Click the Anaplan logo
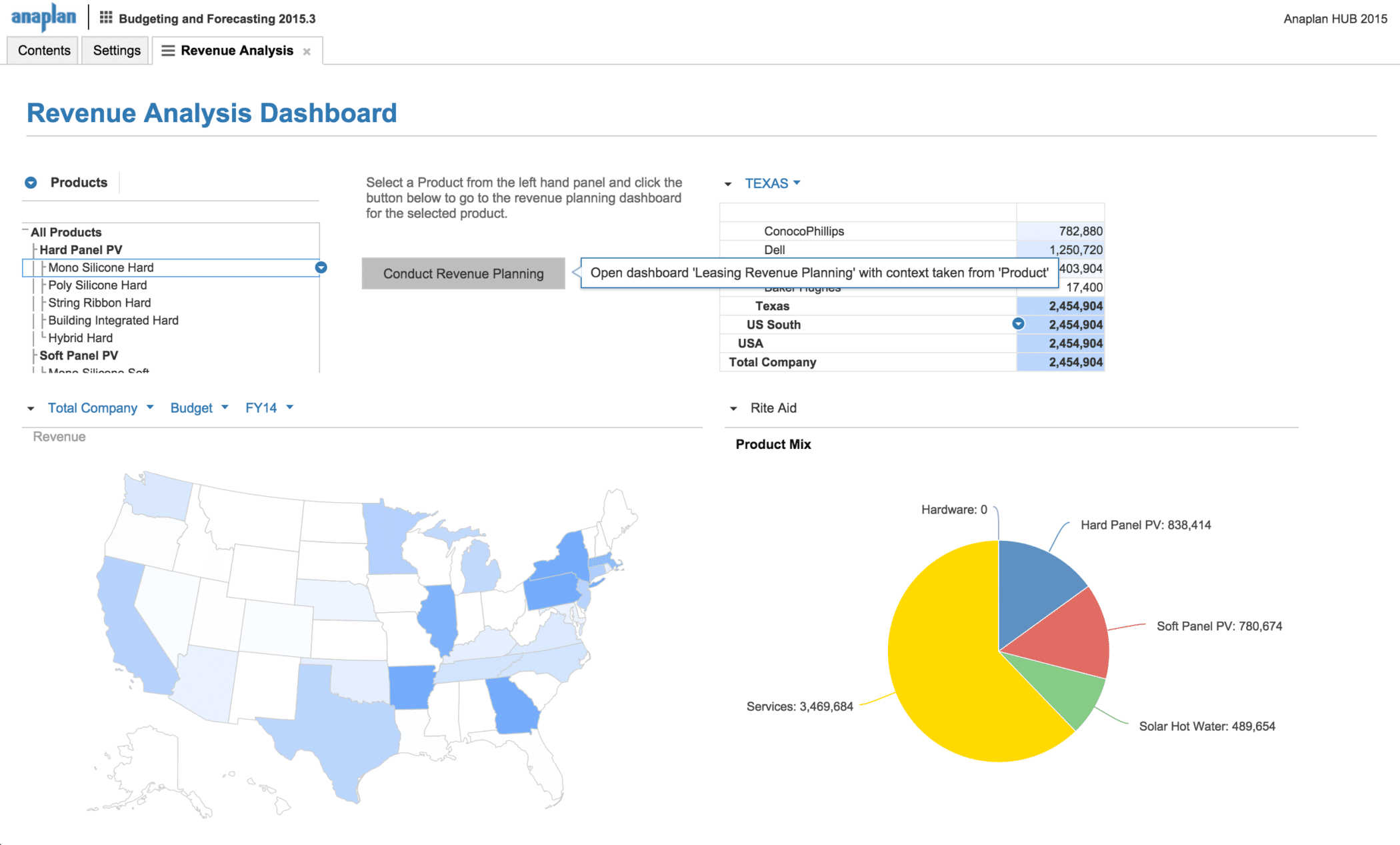Image resolution: width=1400 pixels, height=845 pixels. point(44,17)
